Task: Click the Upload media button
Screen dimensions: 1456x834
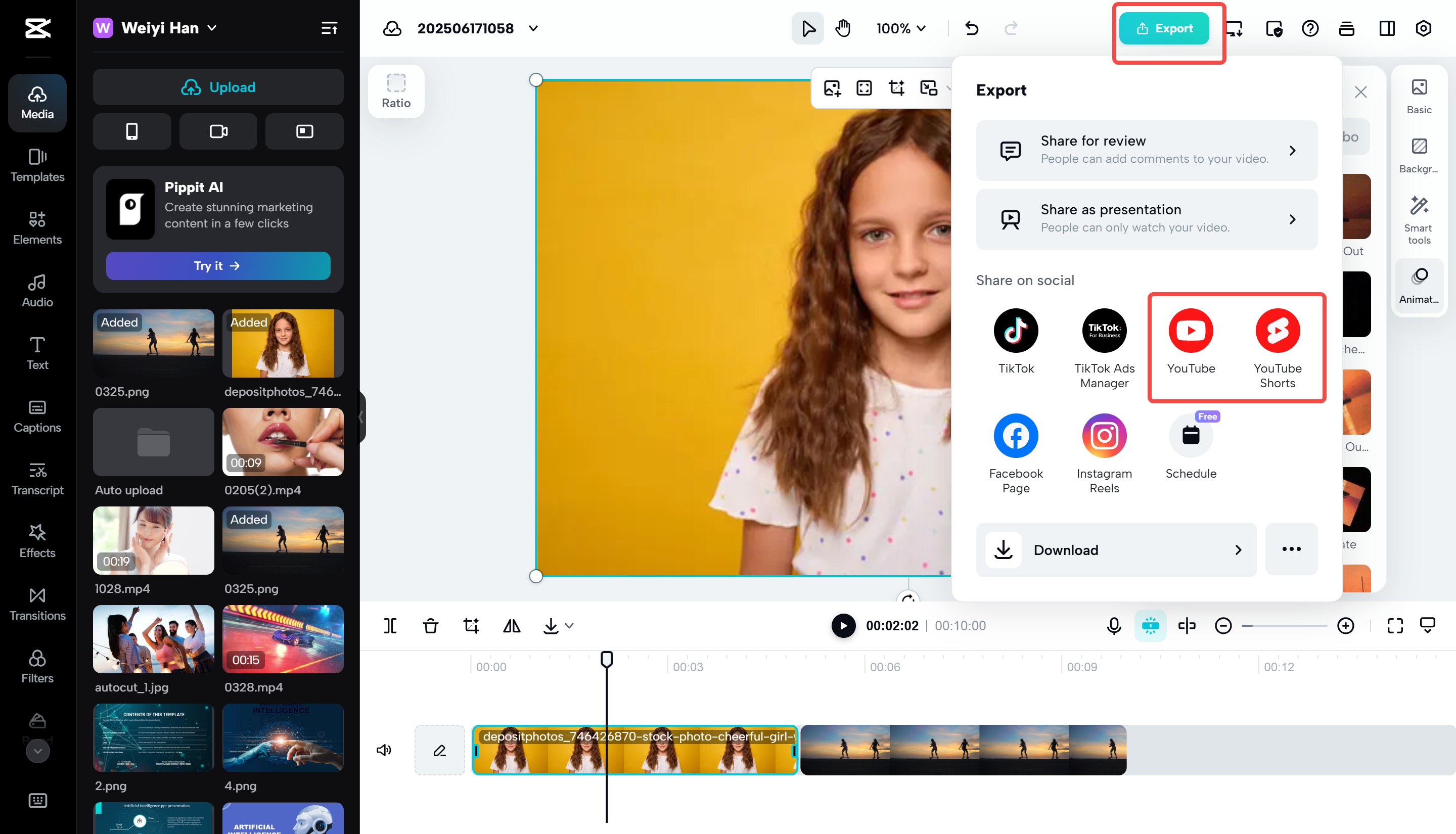Action: coord(218,87)
